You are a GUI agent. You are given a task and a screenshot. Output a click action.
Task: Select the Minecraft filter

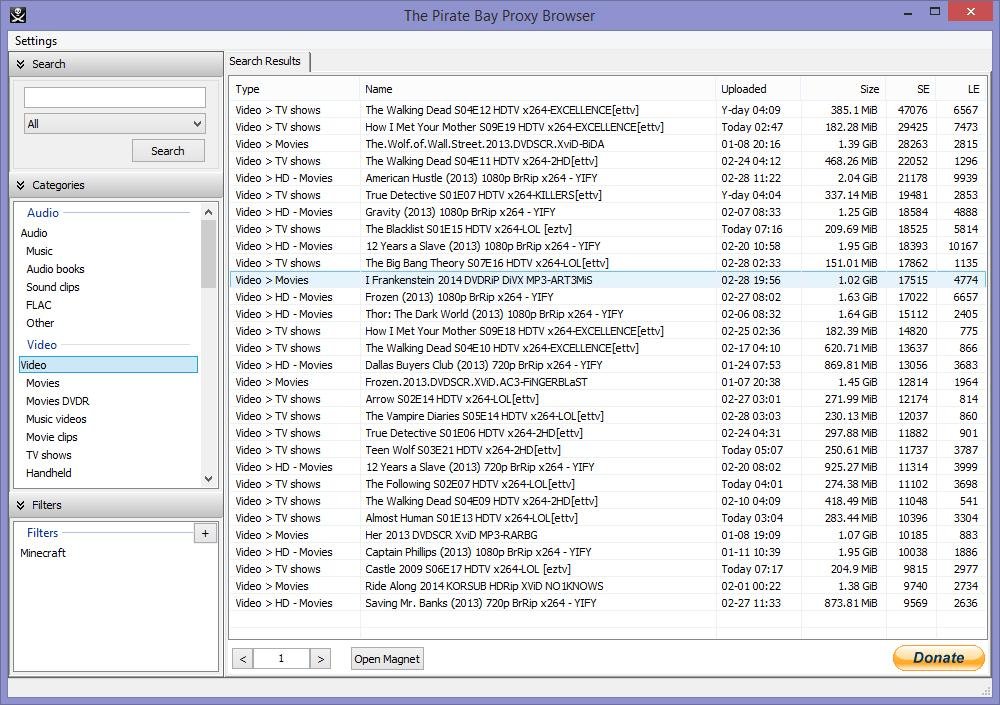(43, 553)
